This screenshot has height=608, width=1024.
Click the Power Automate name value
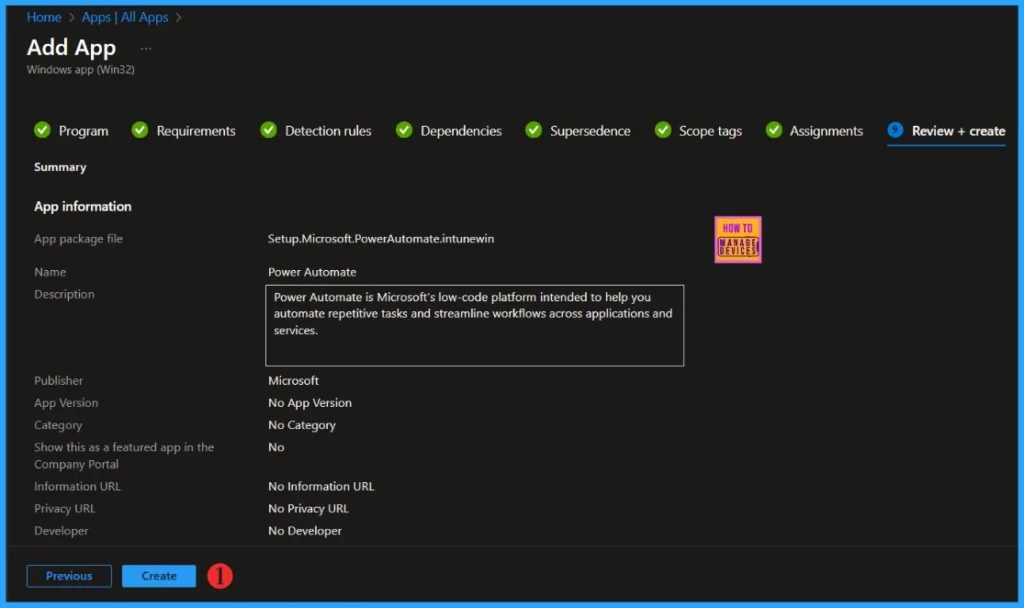coord(312,272)
